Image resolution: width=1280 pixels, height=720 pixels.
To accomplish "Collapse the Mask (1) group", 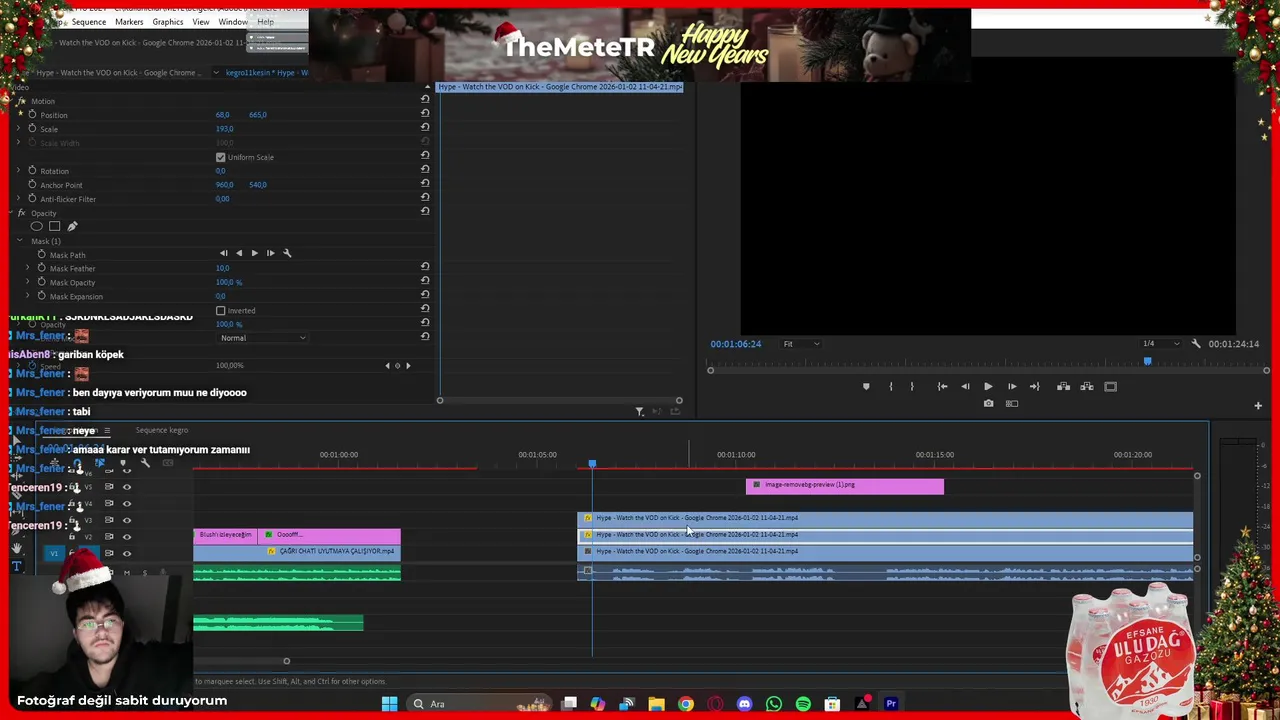I will (x=19, y=240).
